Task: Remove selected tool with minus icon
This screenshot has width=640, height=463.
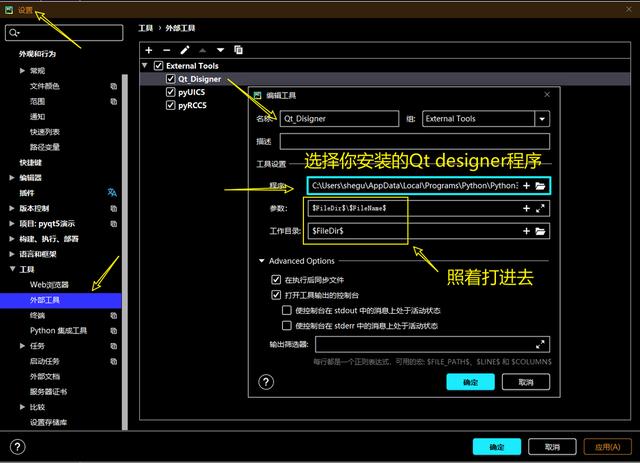Action: [x=167, y=50]
